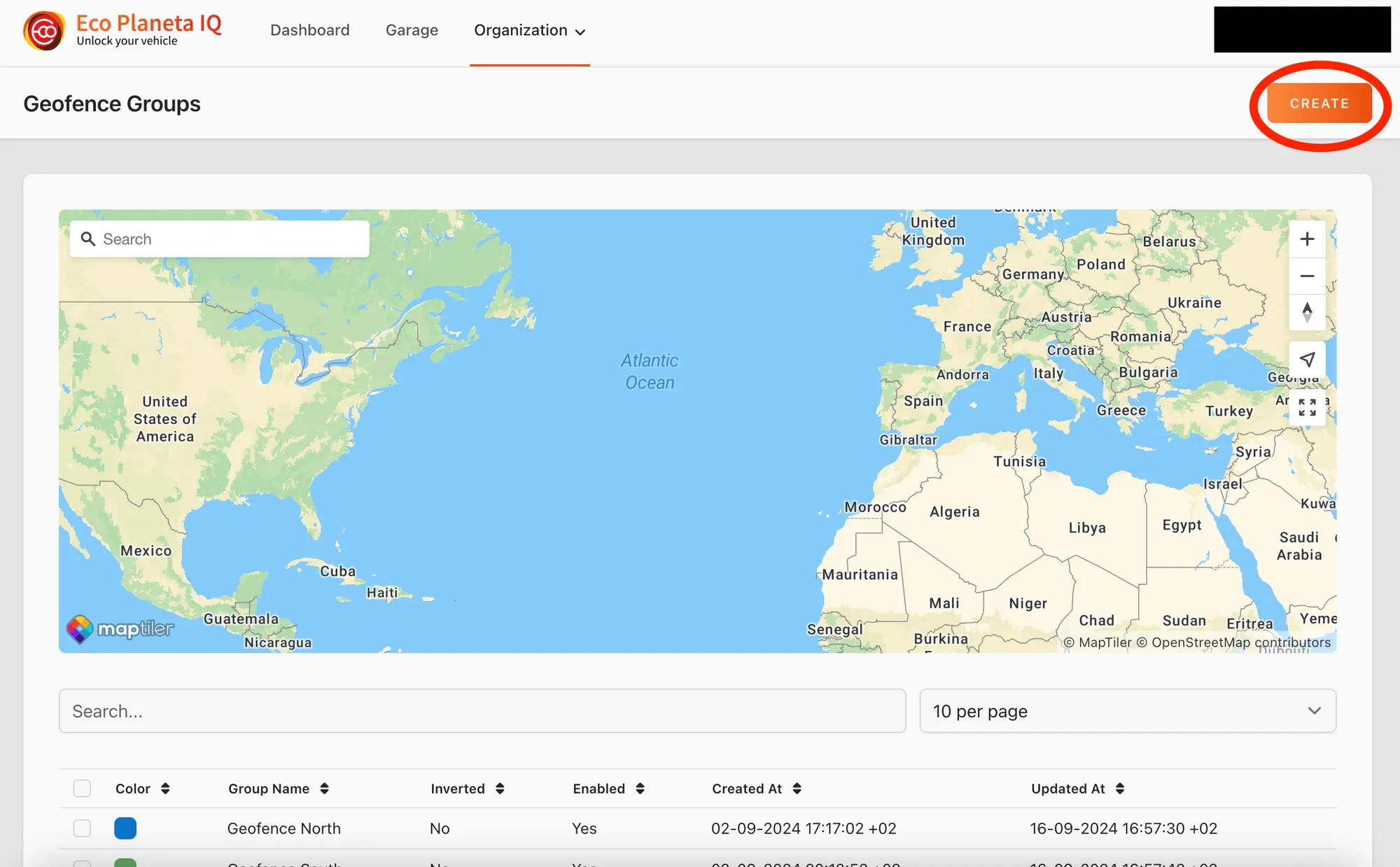Click the Geofence North group name
Screen dimensions: 1400x867
tap(284, 829)
